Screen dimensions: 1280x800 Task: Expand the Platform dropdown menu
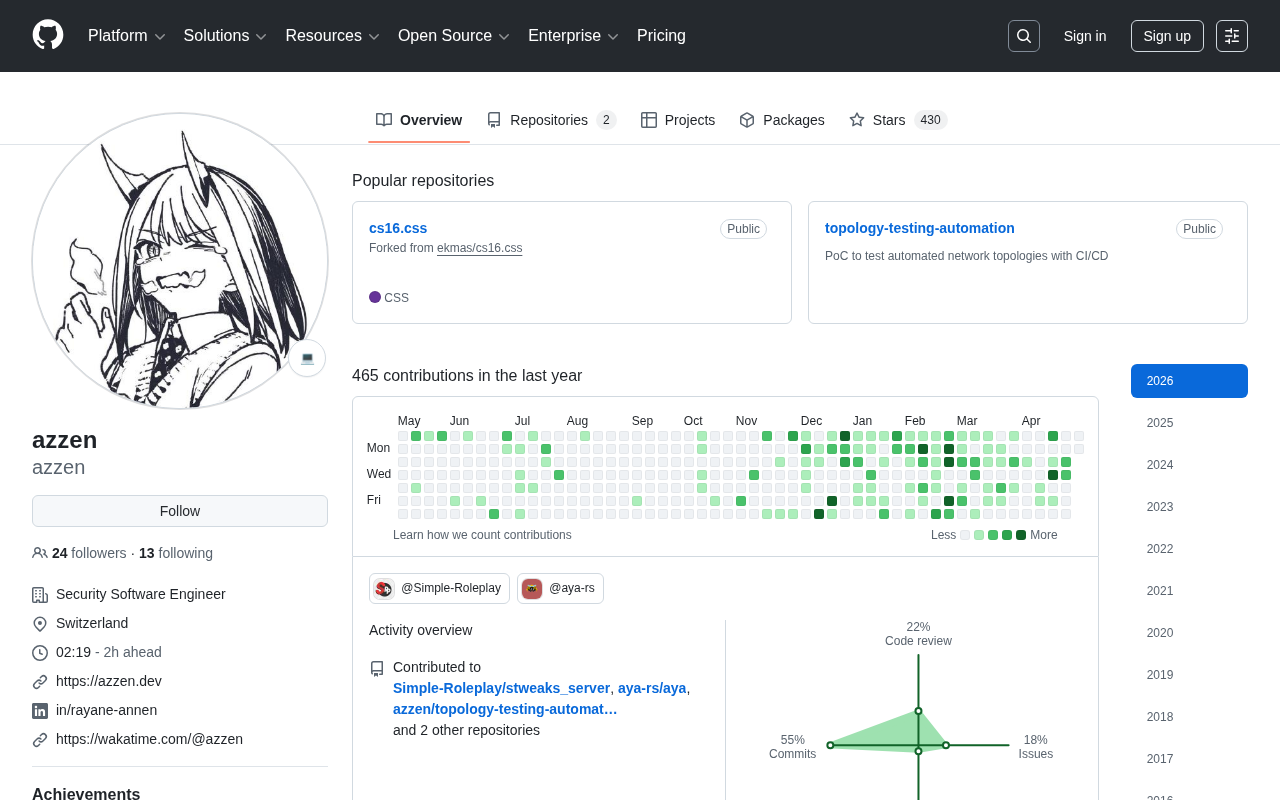(x=126, y=36)
